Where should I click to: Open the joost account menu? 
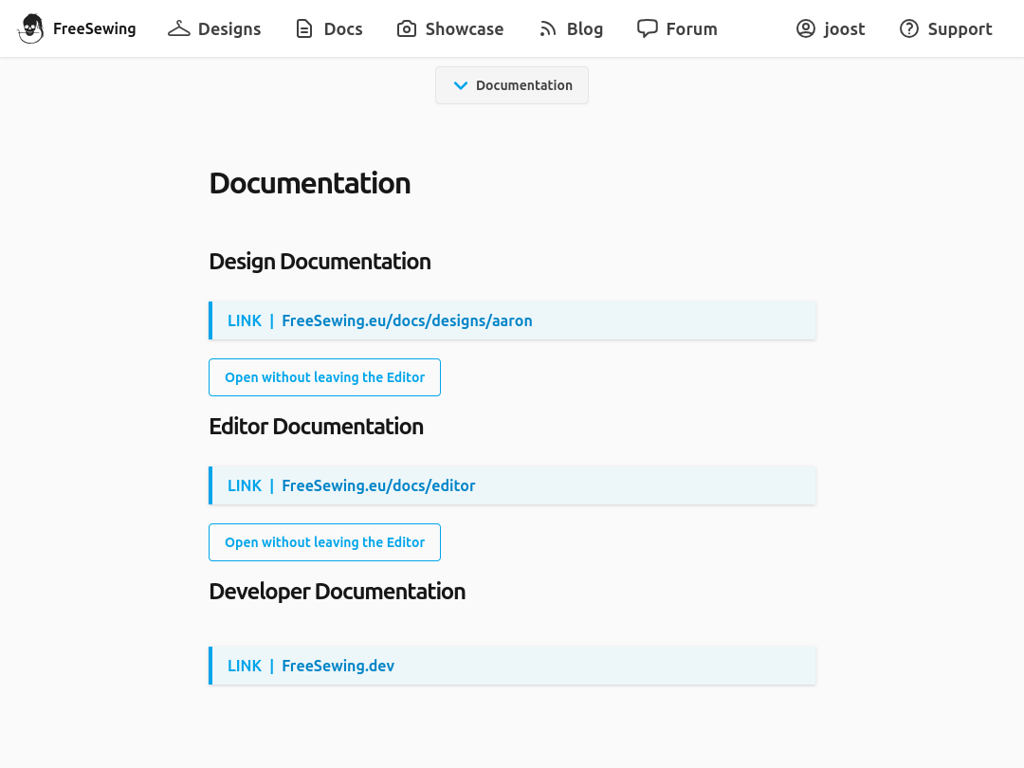[x=844, y=29]
